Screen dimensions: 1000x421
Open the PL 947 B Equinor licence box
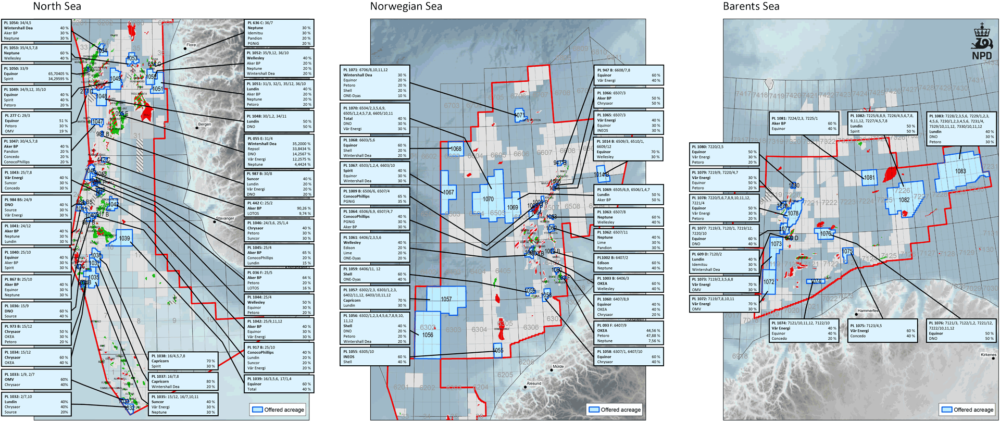pyautogui.click(x=628, y=74)
